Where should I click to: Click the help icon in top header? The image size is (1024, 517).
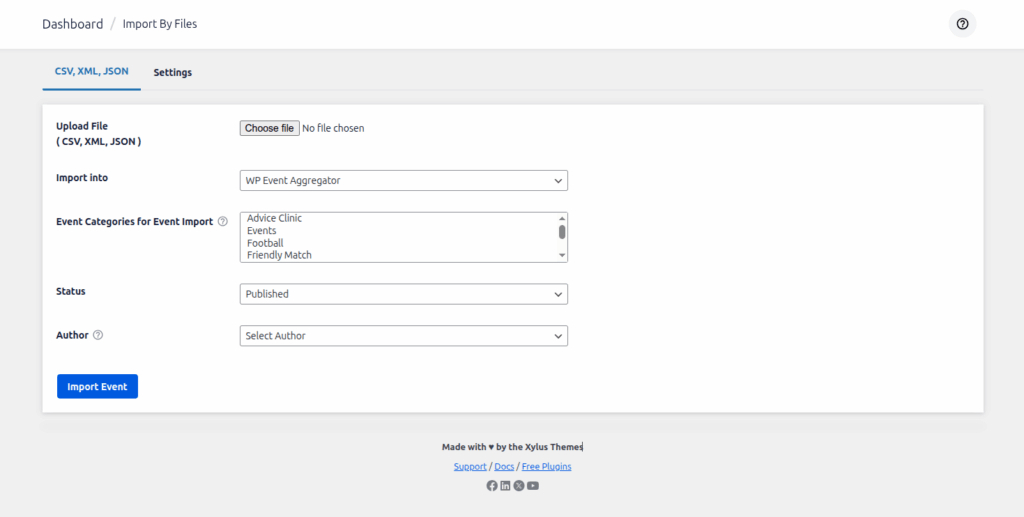(x=962, y=24)
